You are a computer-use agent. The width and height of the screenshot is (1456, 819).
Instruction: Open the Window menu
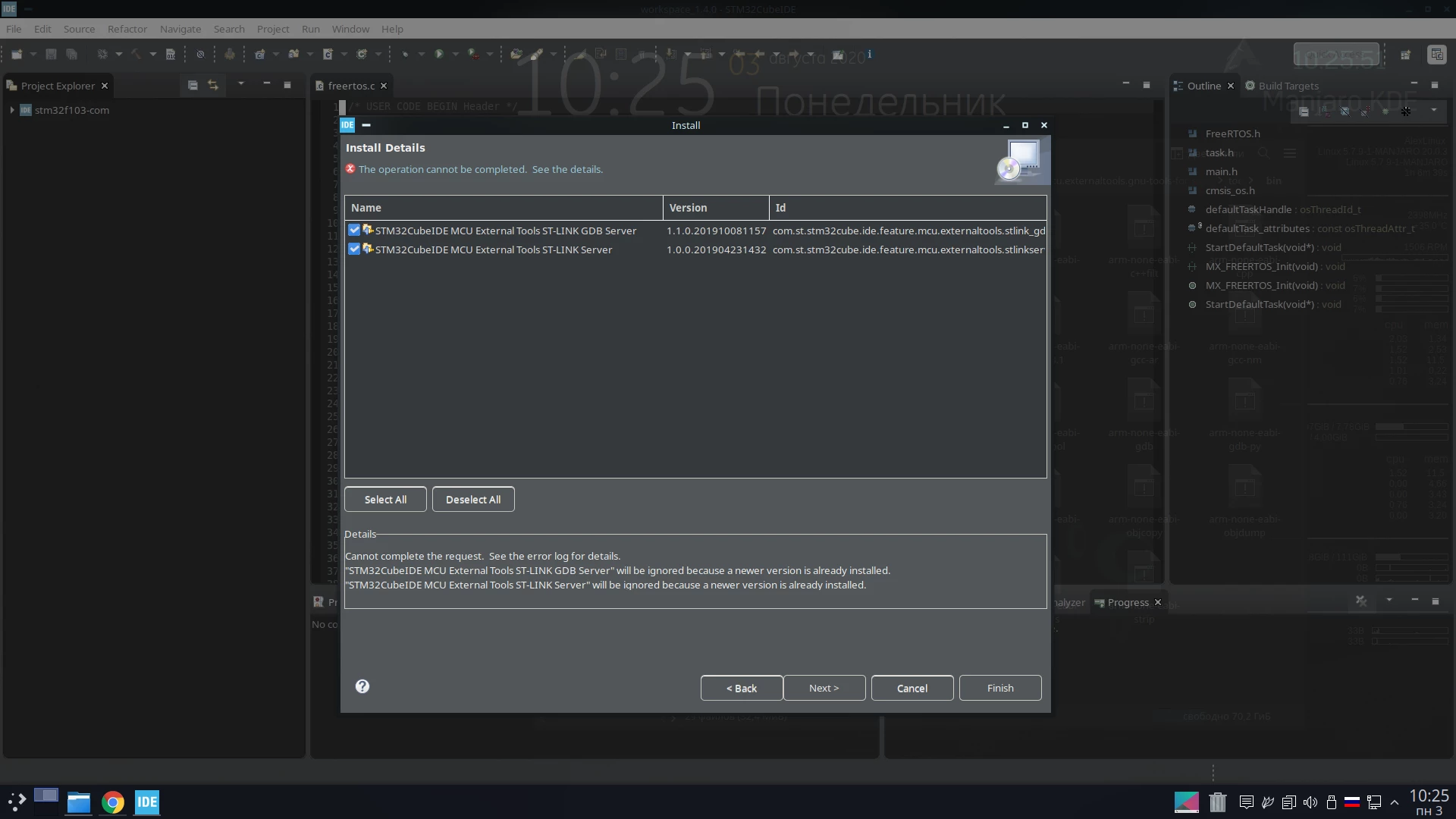click(350, 29)
